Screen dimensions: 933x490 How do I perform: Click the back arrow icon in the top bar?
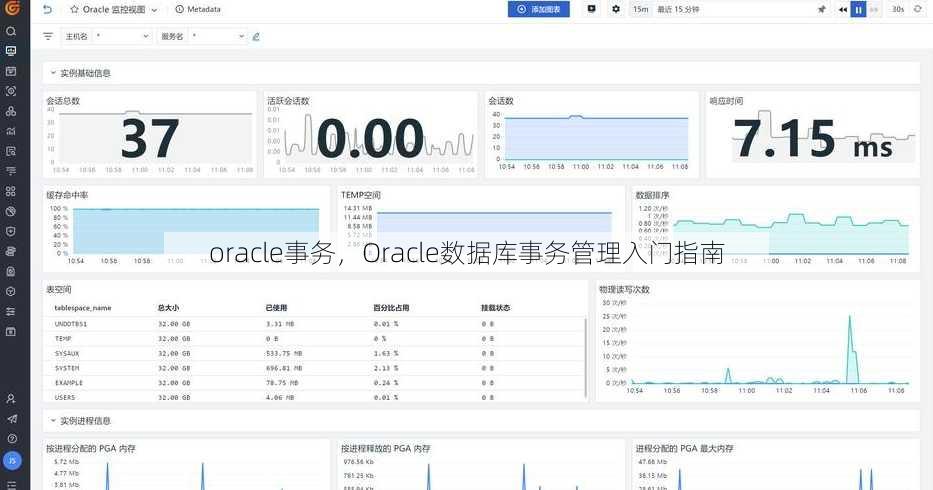[x=48, y=10]
